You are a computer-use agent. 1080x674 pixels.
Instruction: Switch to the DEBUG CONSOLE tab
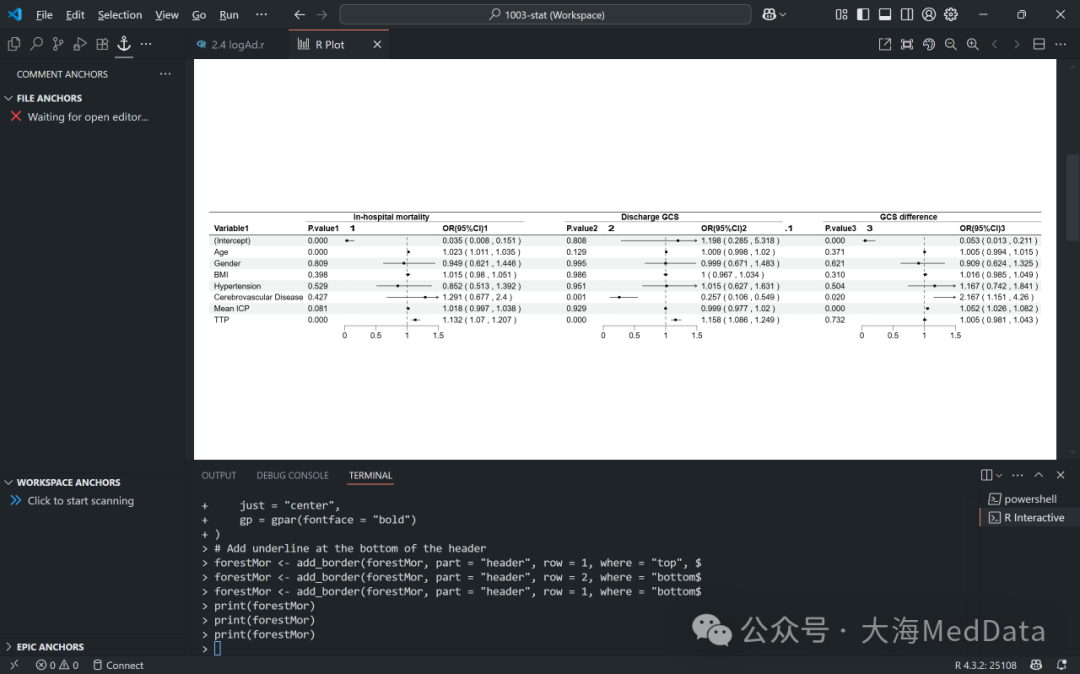click(x=292, y=475)
